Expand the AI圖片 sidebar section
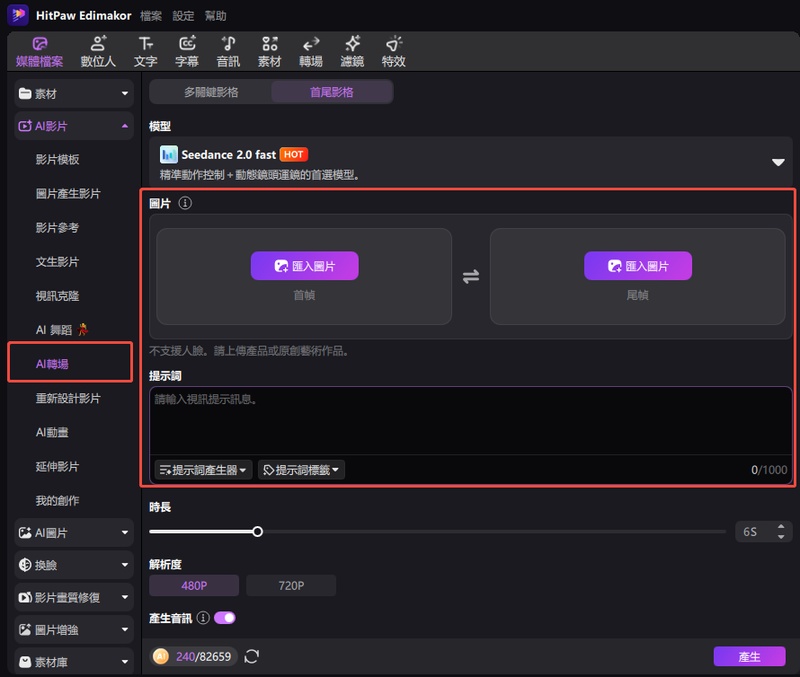Screen dimensions: 800x677 (74, 533)
